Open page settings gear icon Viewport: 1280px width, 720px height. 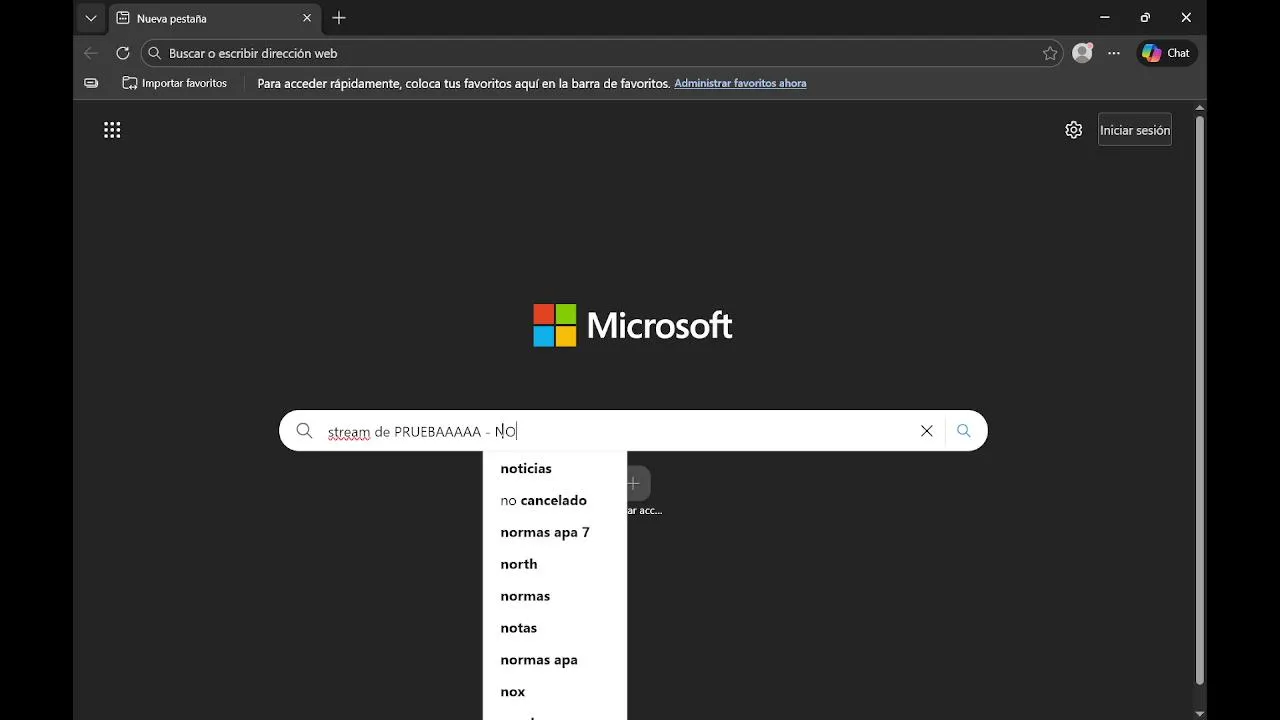(x=1074, y=130)
